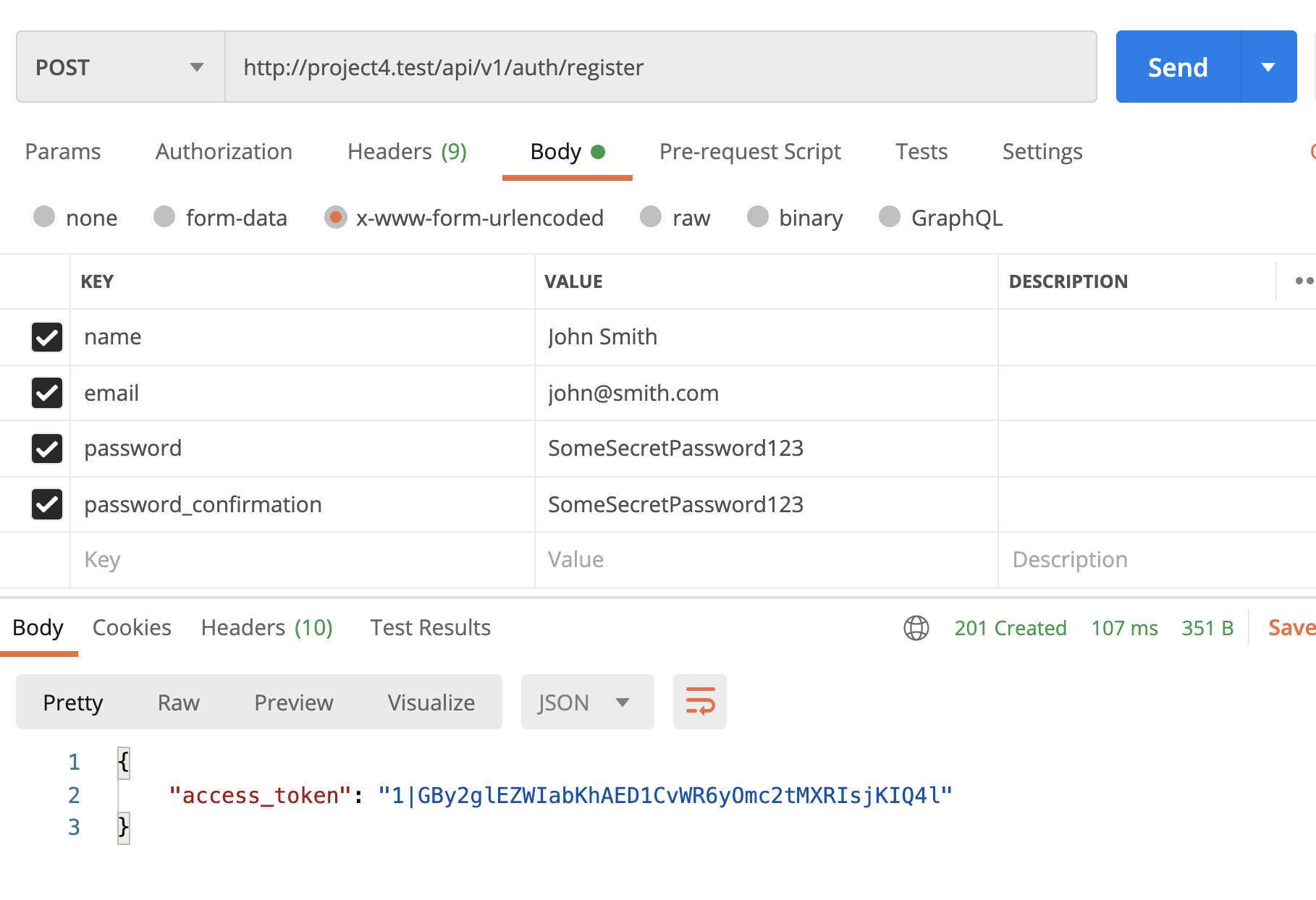This screenshot has height=900, width=1316.
Task: Click the access_token value string
Action: coord(665,796)
